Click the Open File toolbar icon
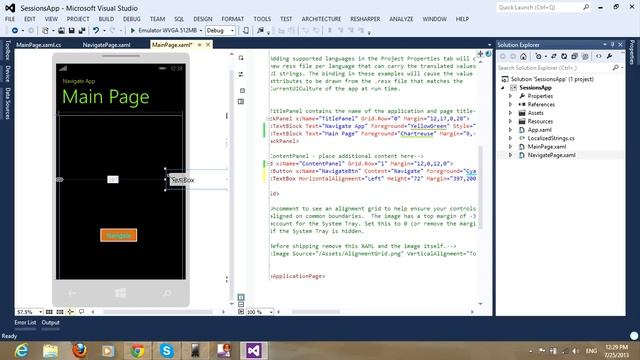Image resolution: width=640 pixels, height=360 pixels. tap(61, 31)
